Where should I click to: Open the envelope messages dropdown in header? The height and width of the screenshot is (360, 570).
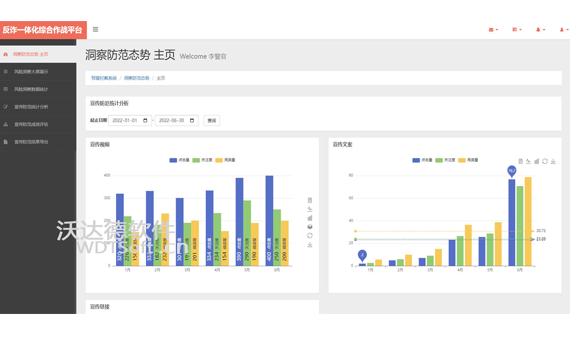493,30
